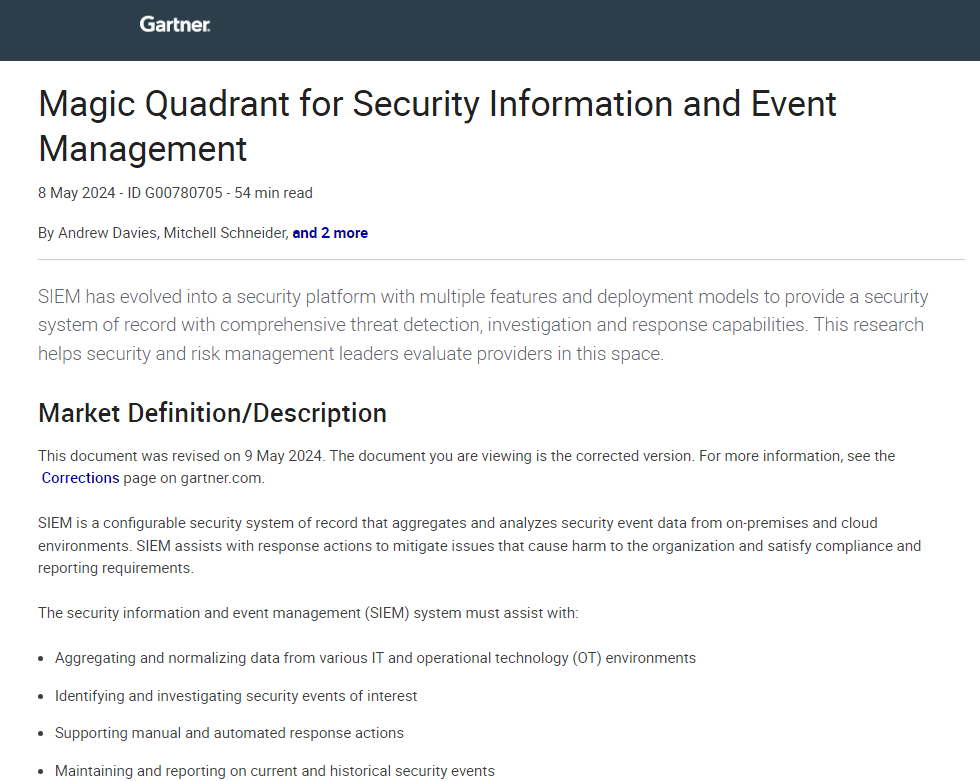Click the "Supporting manual and automated response" bullet

[229, 733]
